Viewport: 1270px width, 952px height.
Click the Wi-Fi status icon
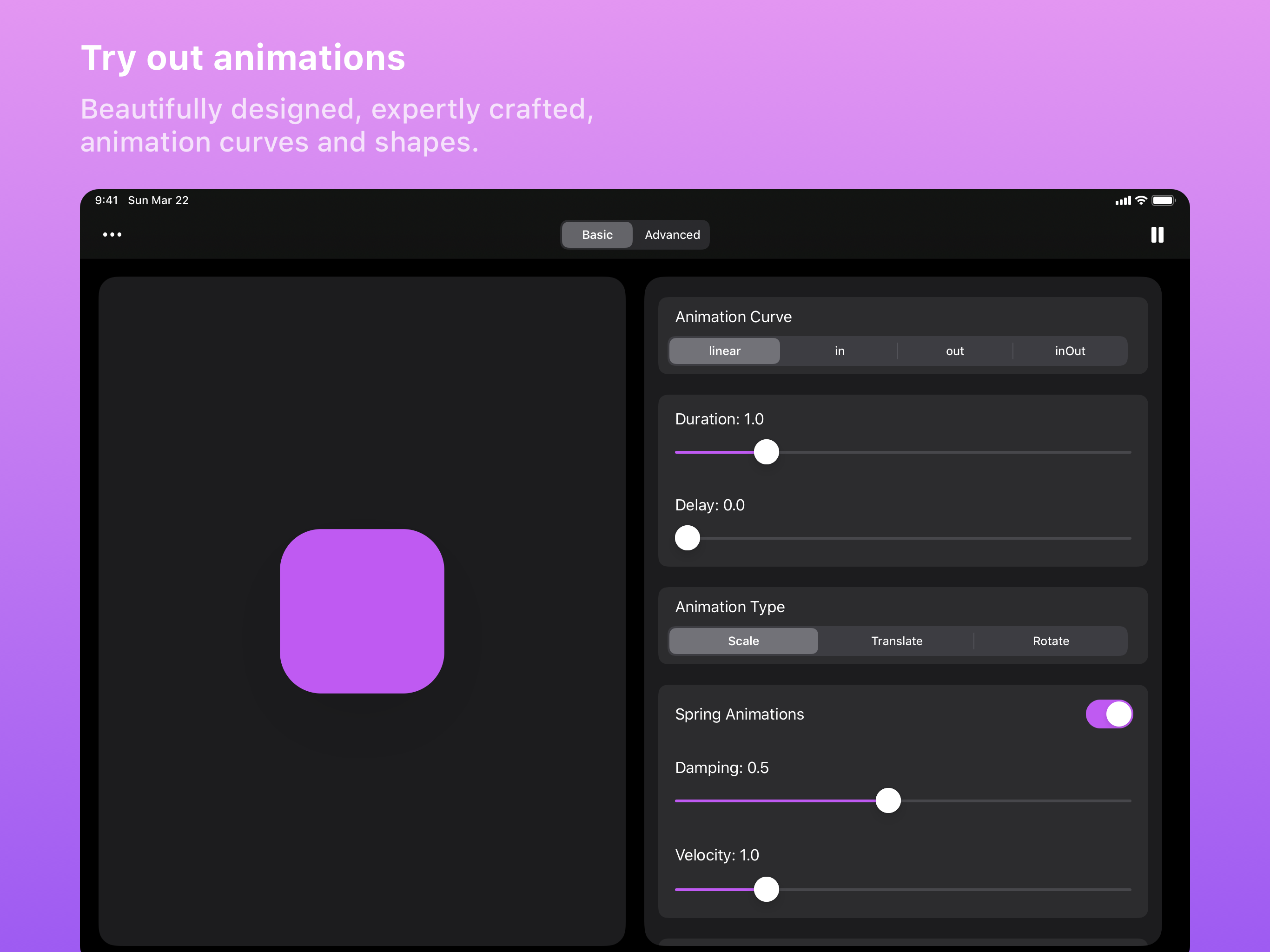(x=1140, y=200)
